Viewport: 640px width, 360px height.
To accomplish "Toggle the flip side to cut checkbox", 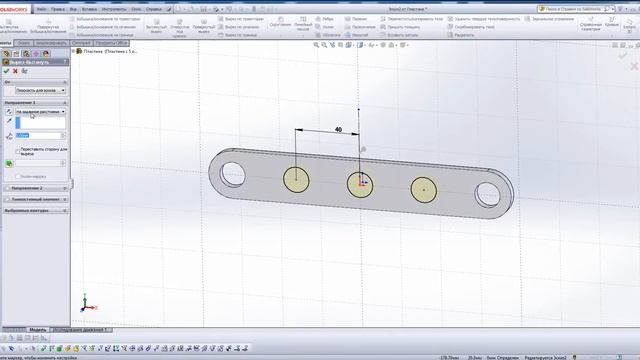I will [x=18, y=150].
